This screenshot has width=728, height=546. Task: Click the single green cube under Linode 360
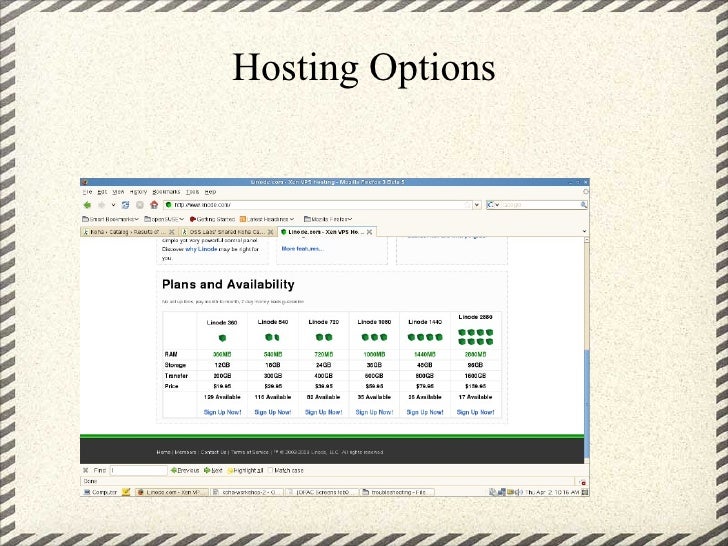[222, 338]
